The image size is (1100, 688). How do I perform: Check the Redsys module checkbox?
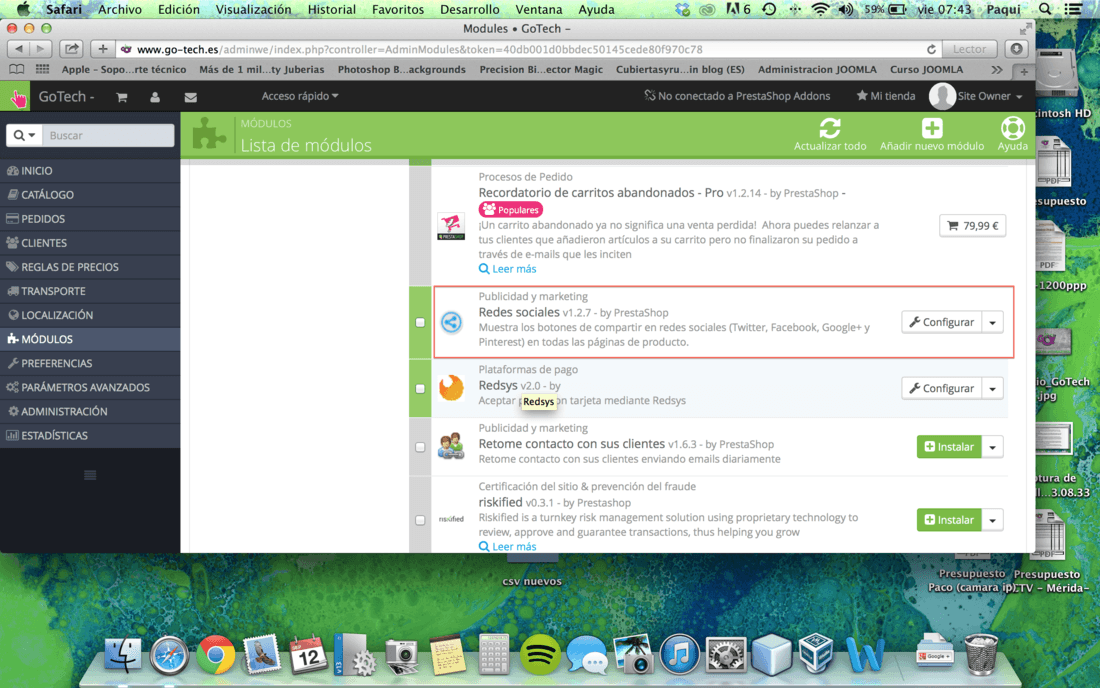(420, 389)
